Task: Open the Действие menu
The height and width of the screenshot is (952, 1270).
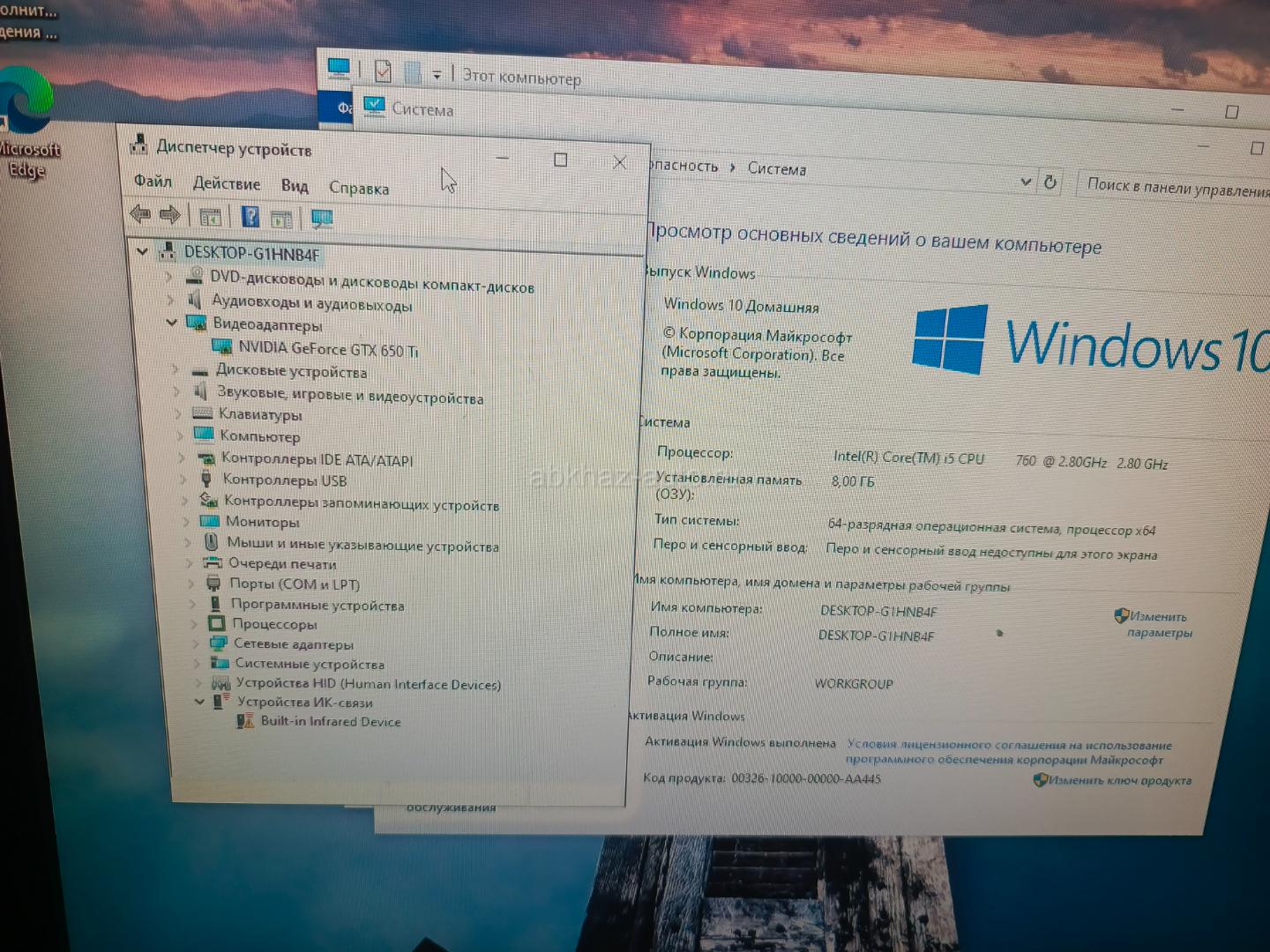Action: 227,183
